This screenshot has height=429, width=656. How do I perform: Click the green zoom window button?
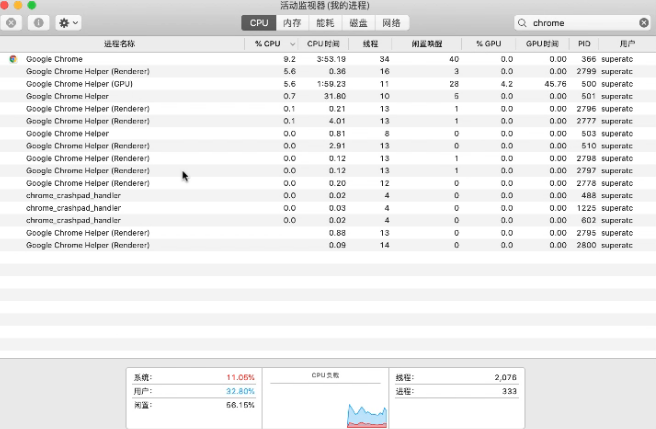(32, 5)
